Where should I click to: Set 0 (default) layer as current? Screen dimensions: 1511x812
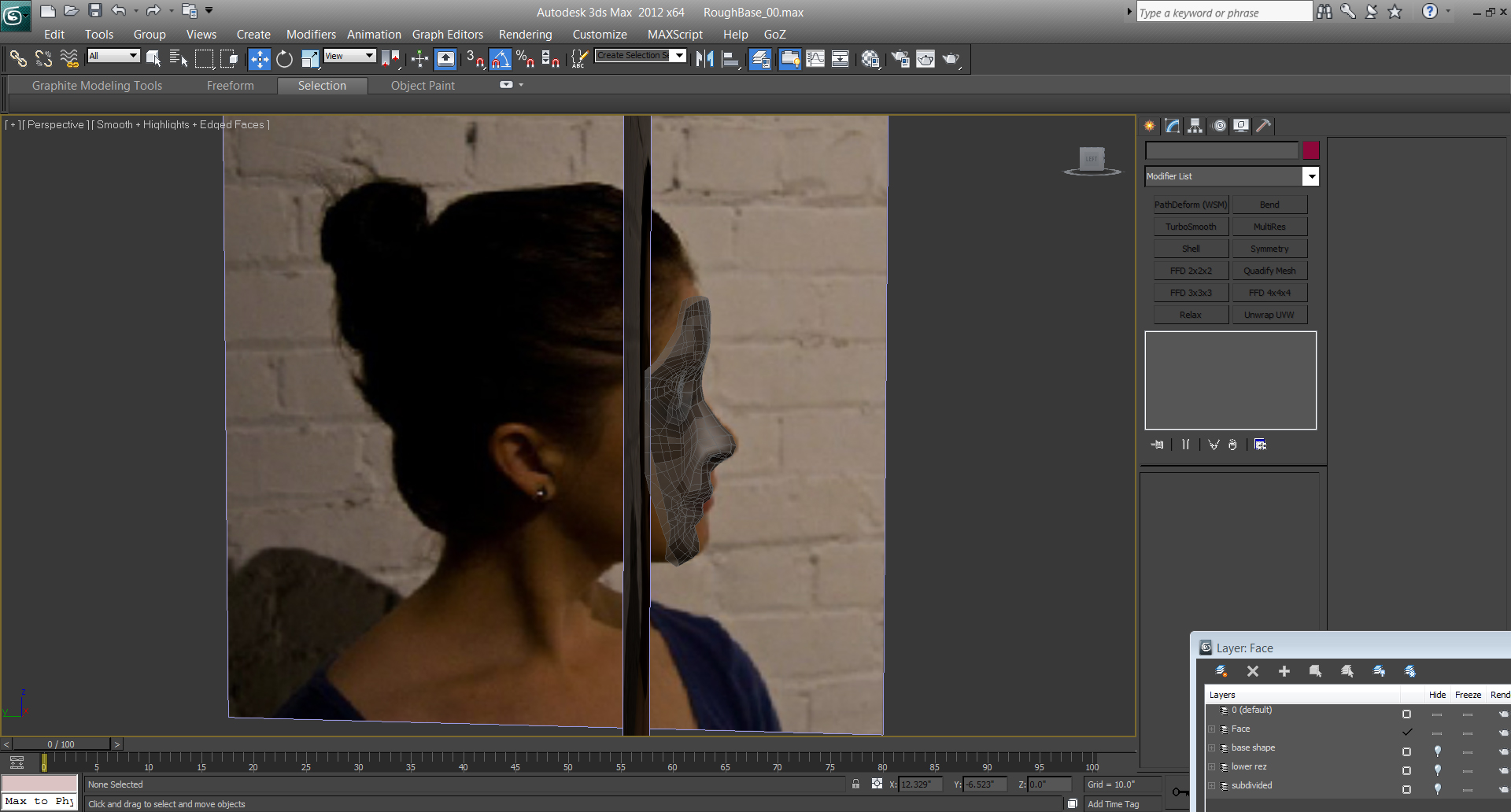click(1406, 714)
